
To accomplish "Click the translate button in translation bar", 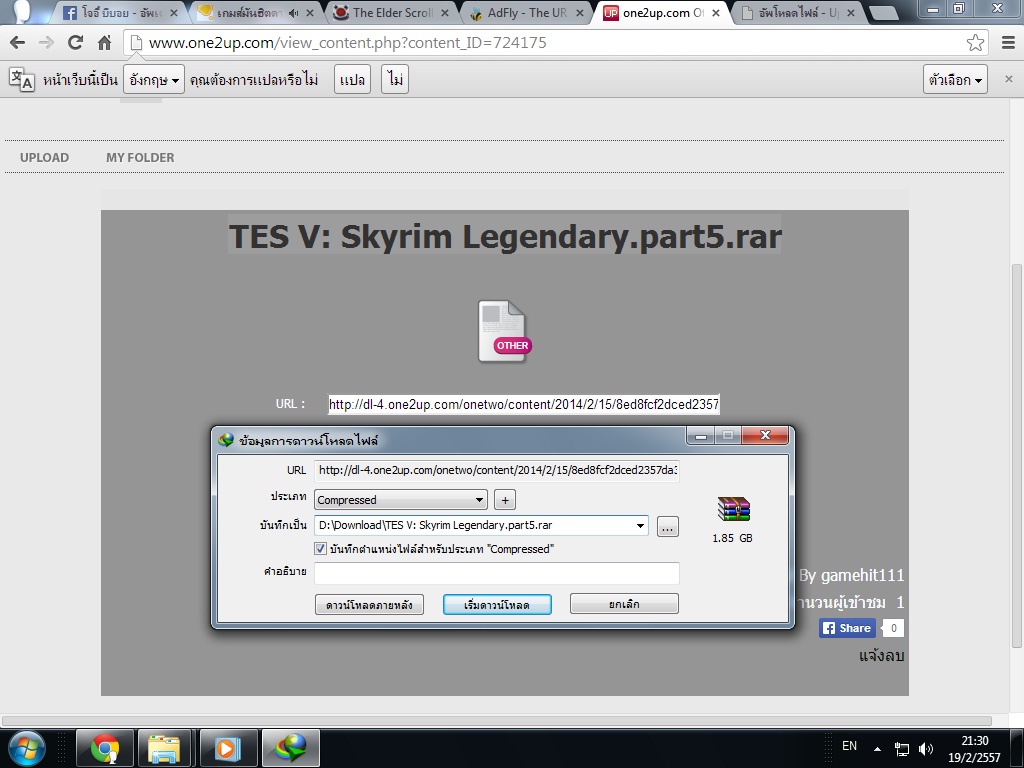I will 353,80.
